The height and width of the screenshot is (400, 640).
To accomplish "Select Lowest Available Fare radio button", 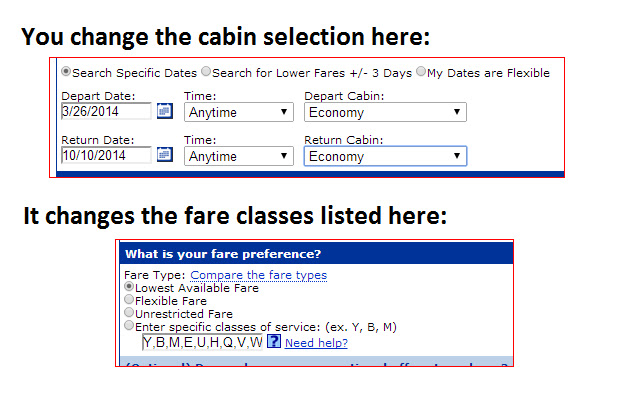I will pos(129,288).
